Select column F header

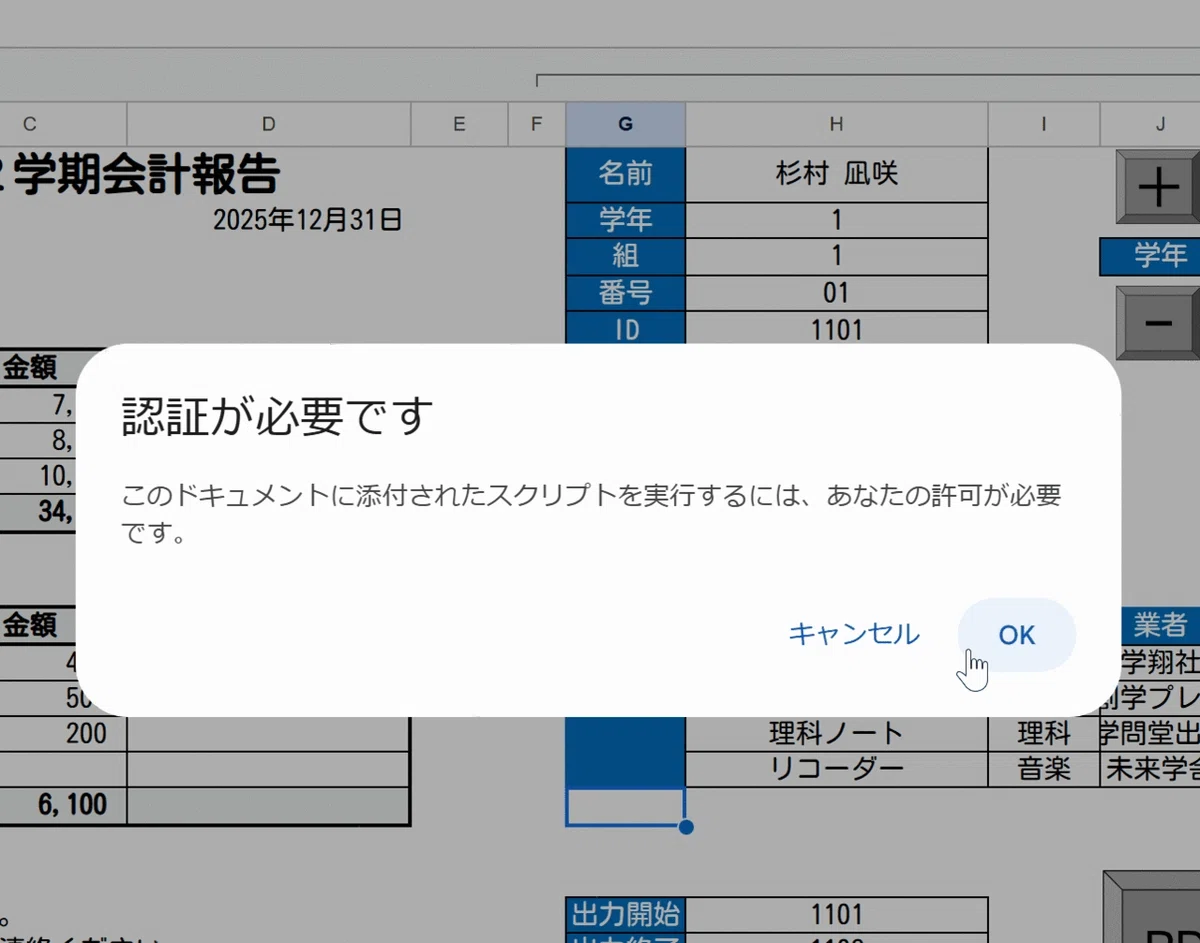[536, 124]
